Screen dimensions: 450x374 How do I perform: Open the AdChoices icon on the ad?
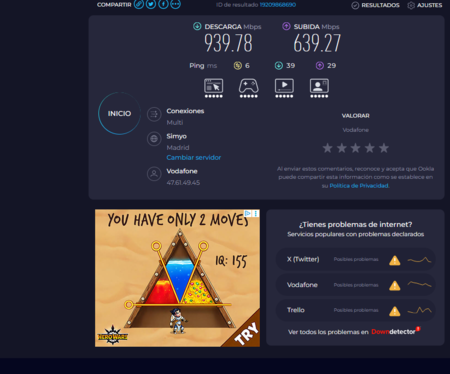(x=248, y=213)
